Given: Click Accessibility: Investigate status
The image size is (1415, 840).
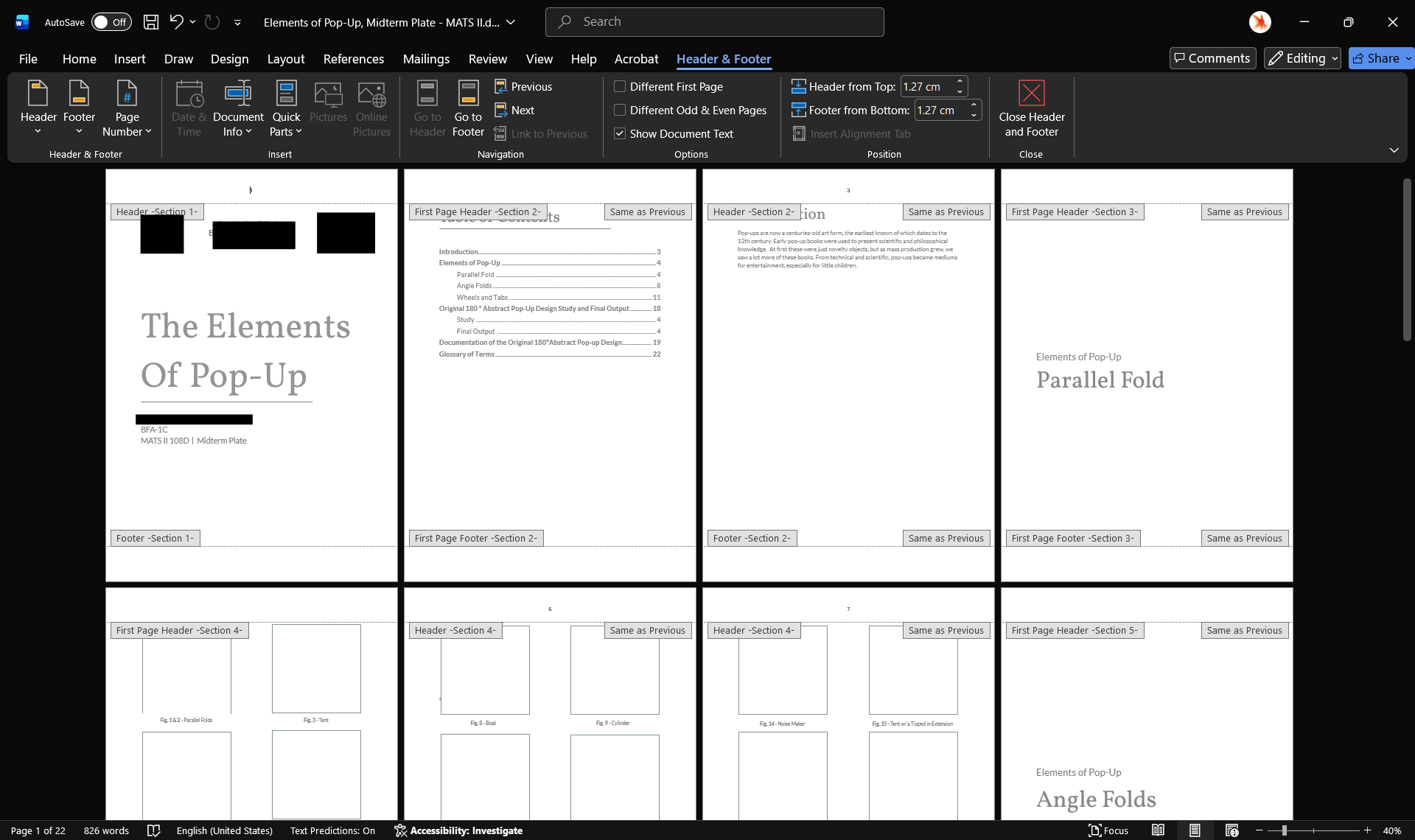Looking at the screenshot, I should [x=458, y=830].
